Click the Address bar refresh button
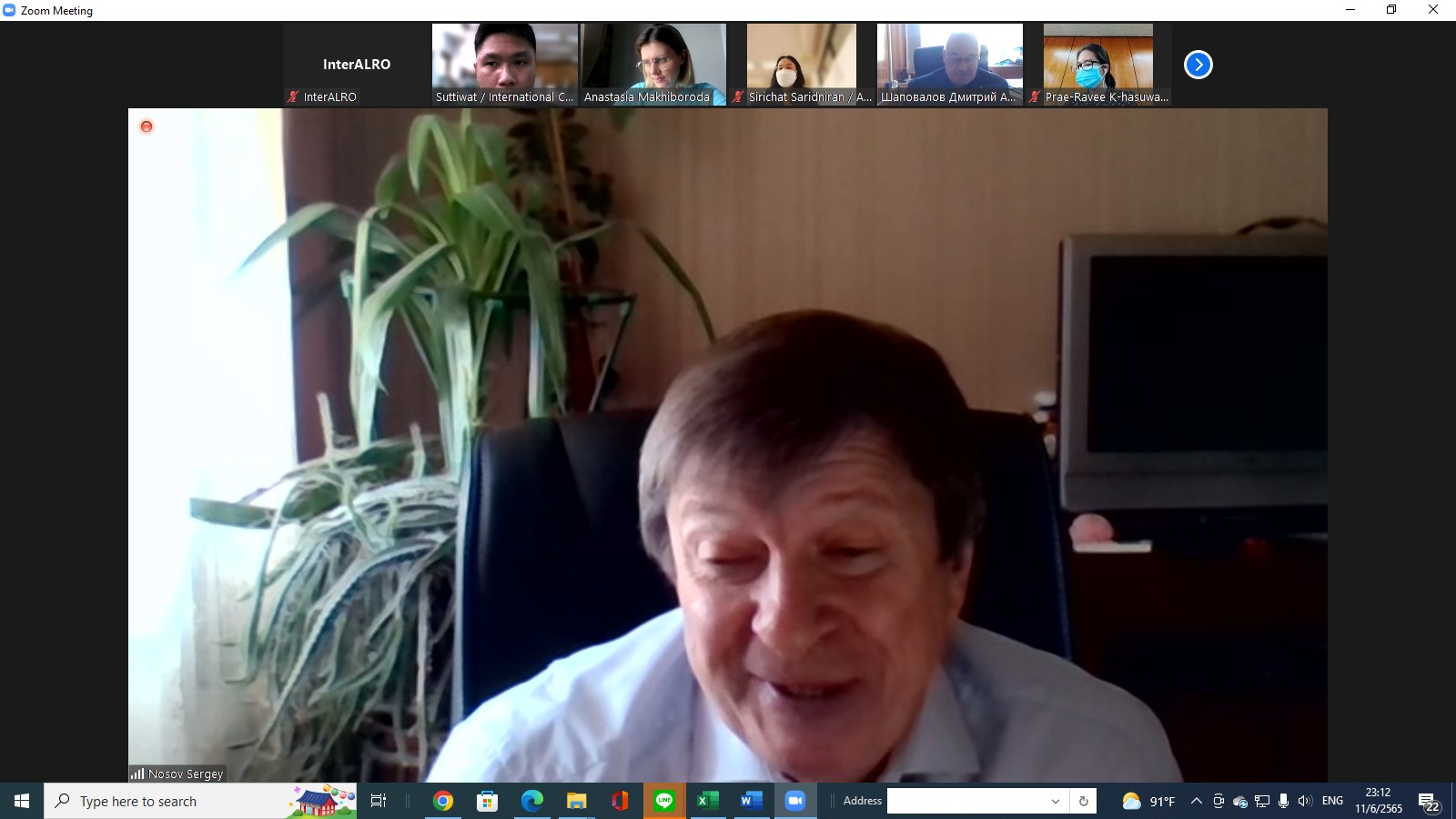 [x=1083, y=801]
